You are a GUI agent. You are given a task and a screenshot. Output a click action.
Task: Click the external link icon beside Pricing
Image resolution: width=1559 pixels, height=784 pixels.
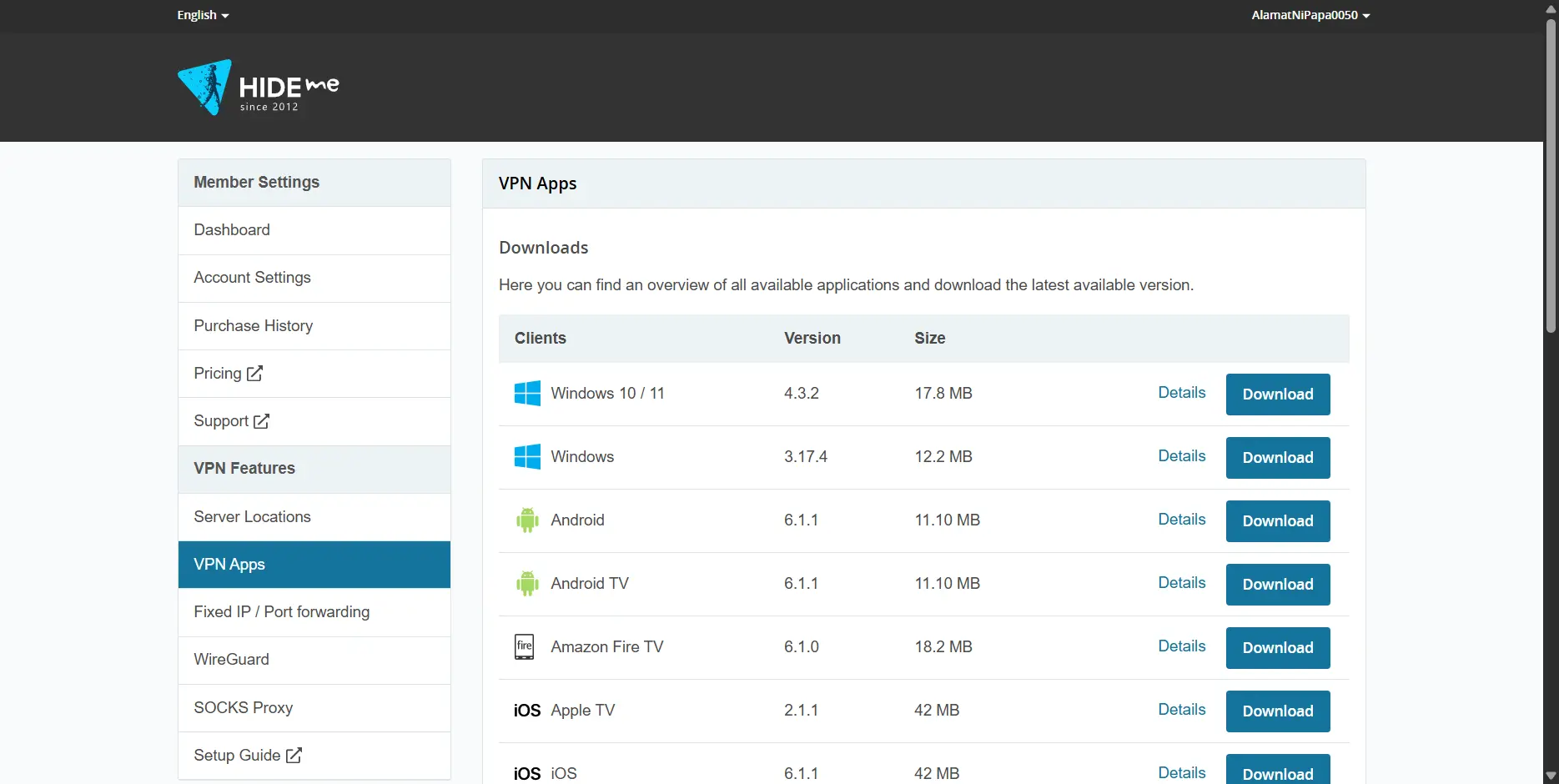click(255, 374)
